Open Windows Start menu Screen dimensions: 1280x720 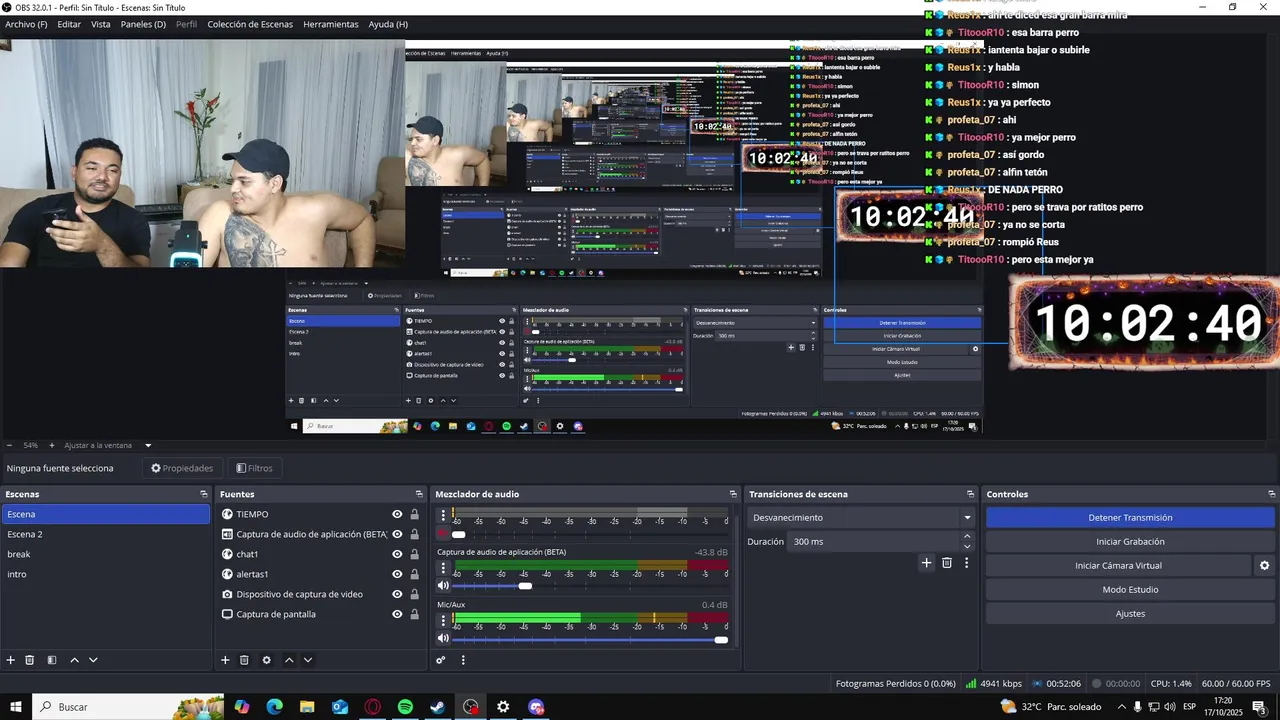(16, 707)
